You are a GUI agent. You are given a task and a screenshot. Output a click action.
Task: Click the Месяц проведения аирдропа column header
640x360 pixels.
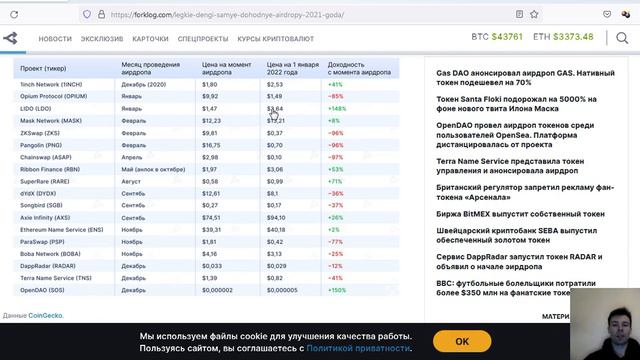pyautogui.click(x=151, y=68)
